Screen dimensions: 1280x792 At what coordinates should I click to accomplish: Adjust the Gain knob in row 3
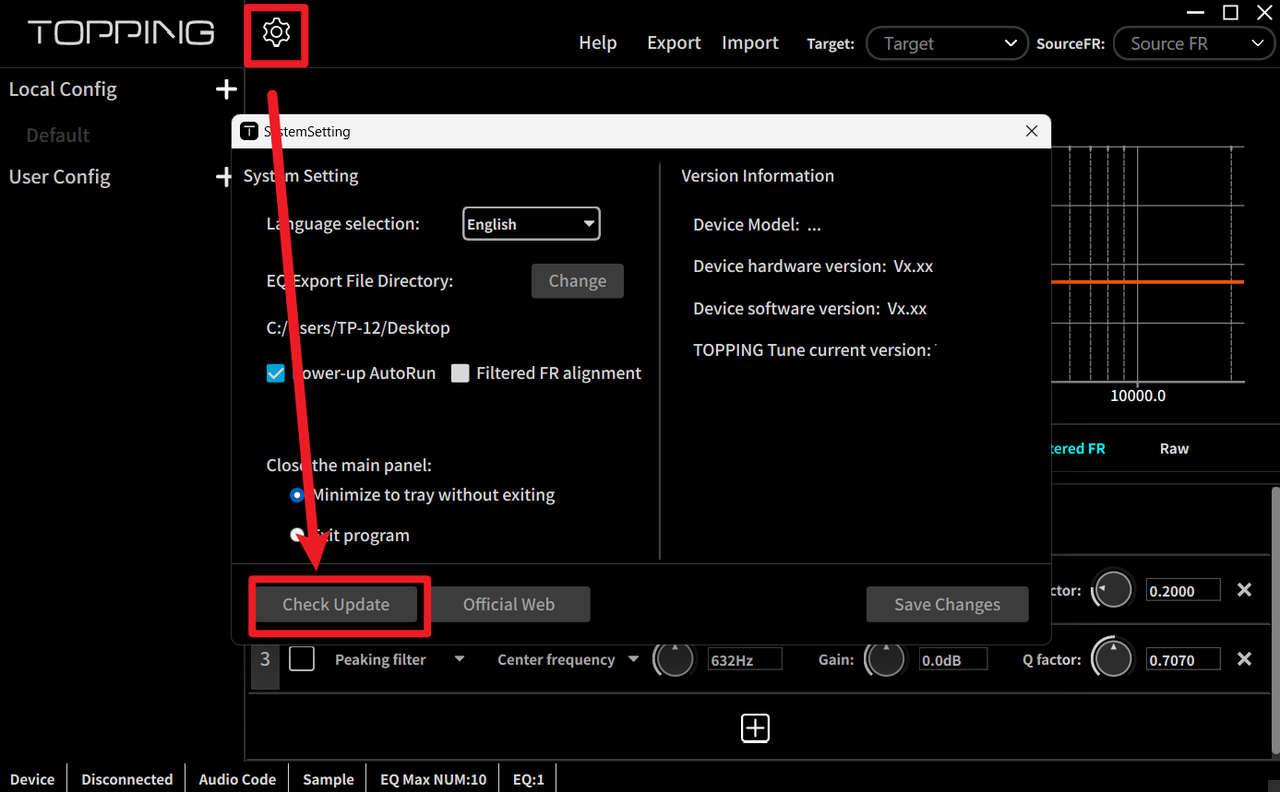click(x=885, y=659)
